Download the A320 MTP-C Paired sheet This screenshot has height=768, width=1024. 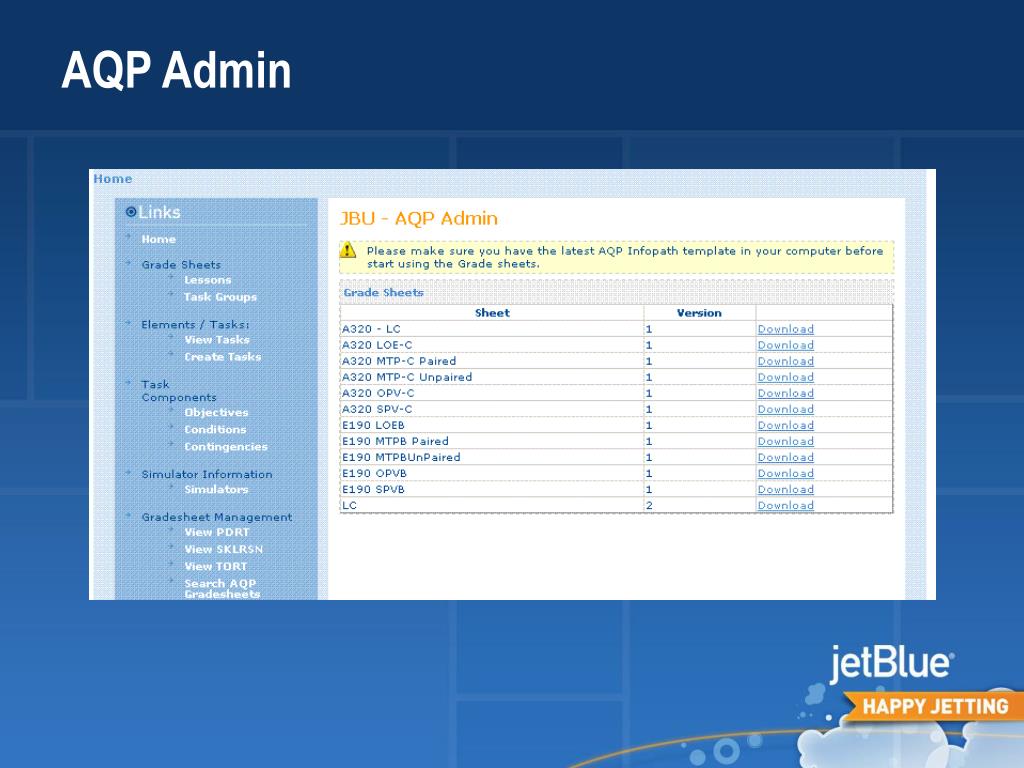click(x=786, y=361)
